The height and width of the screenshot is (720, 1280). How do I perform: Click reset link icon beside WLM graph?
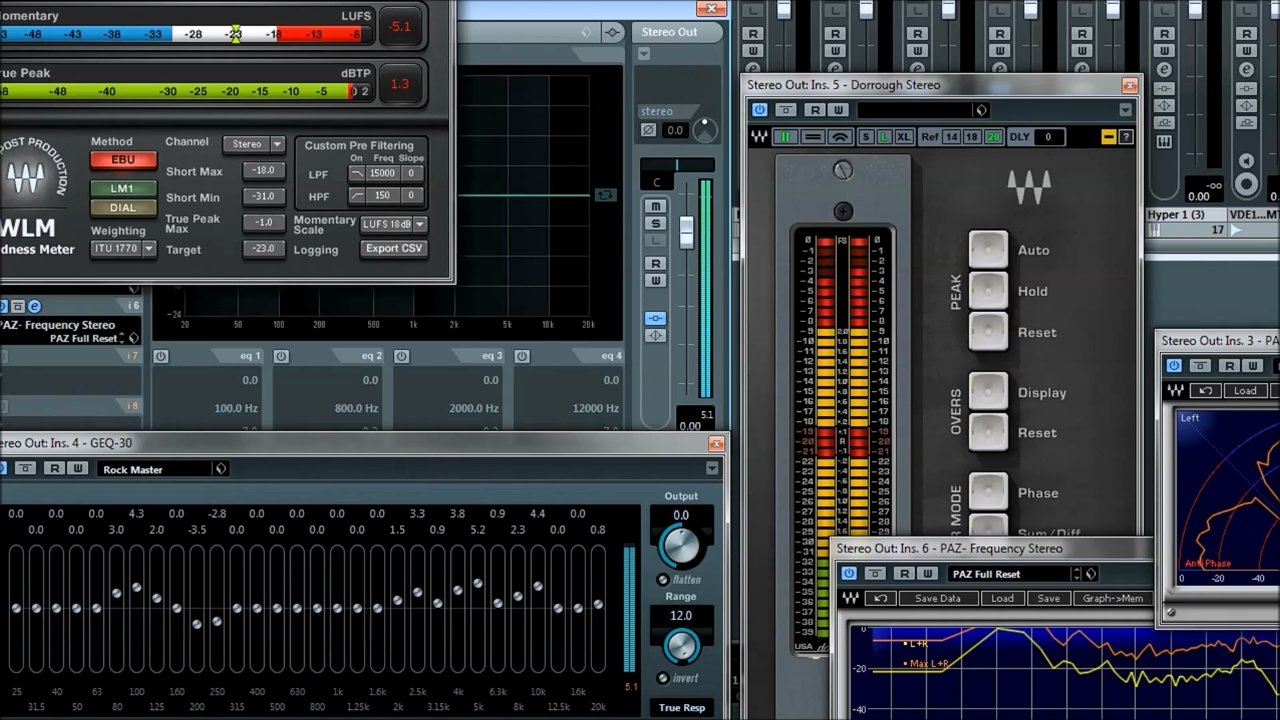point(605,195)
